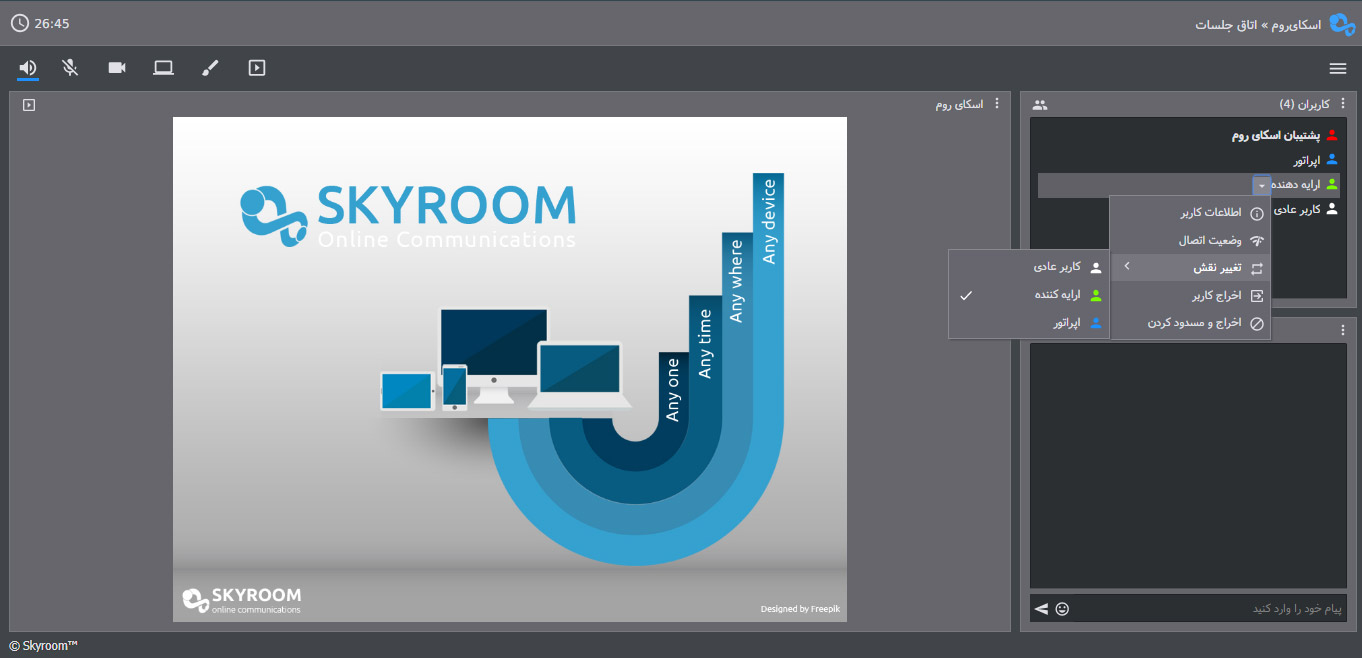This screenshot has height=658, width=1362.
Task: Open the اسکای روم presentation panel options menu
Action: click(x=996, y=104)
